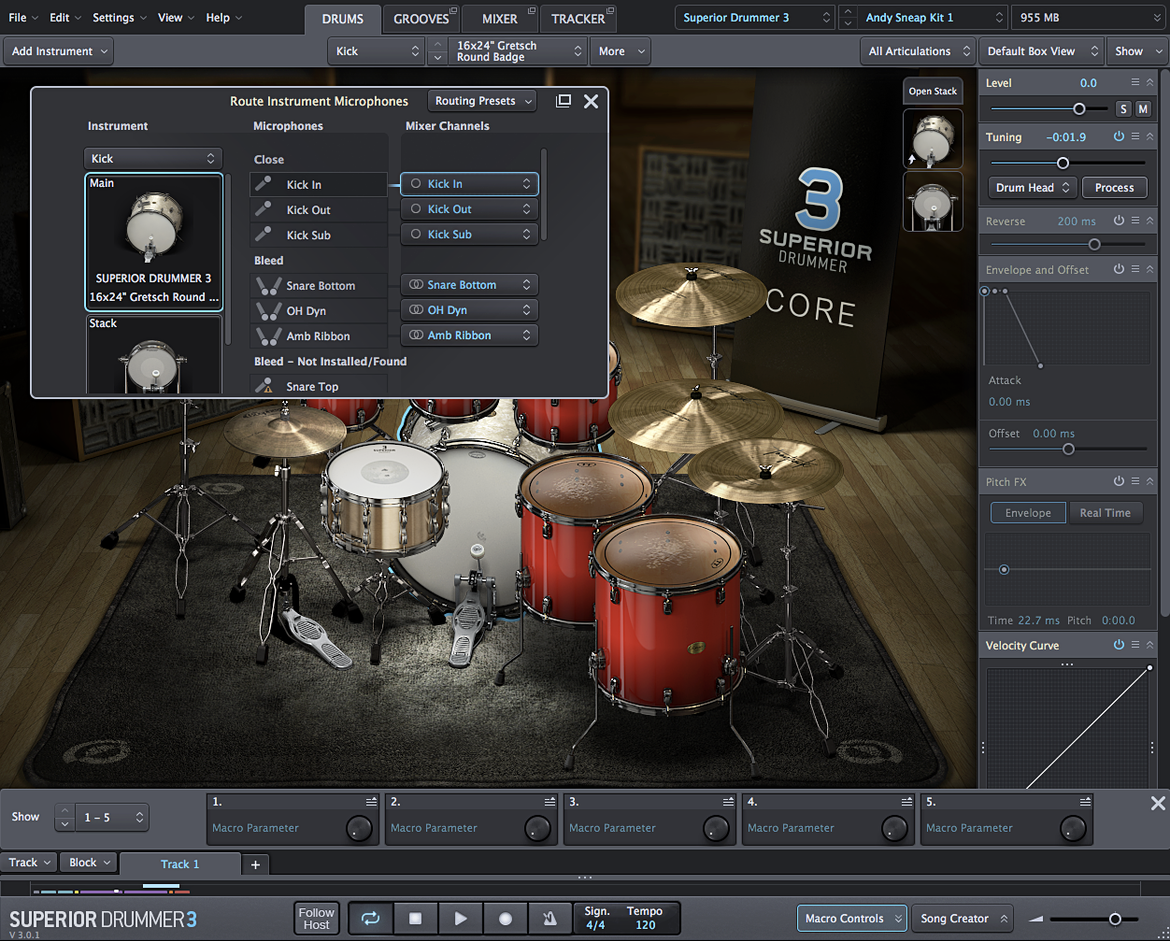The image size is (1170, 941).
Task: Open the Default Box View dropdown
Action: [1041, 51]
